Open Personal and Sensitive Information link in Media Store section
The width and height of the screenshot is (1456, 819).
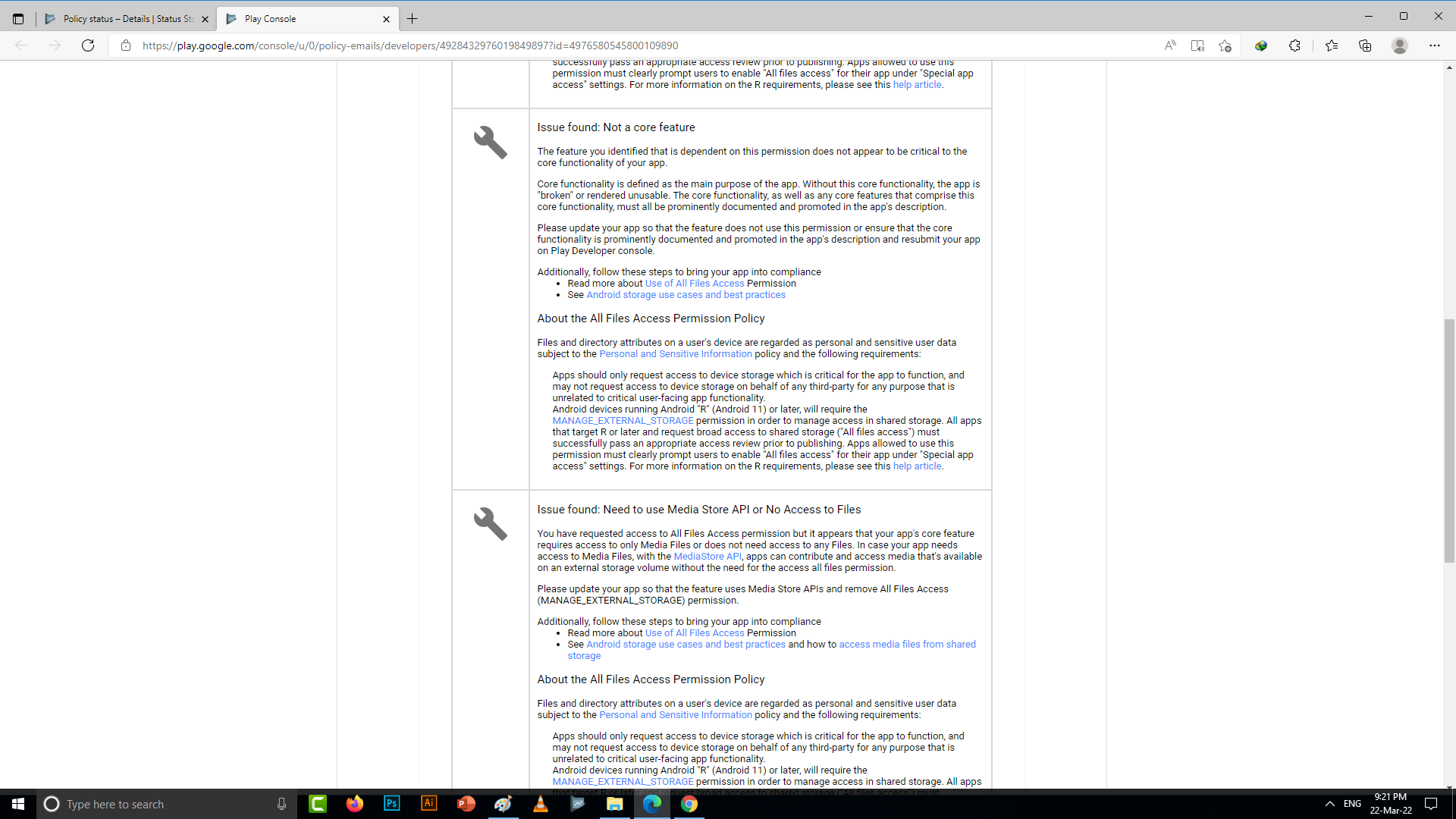[676, 715]
